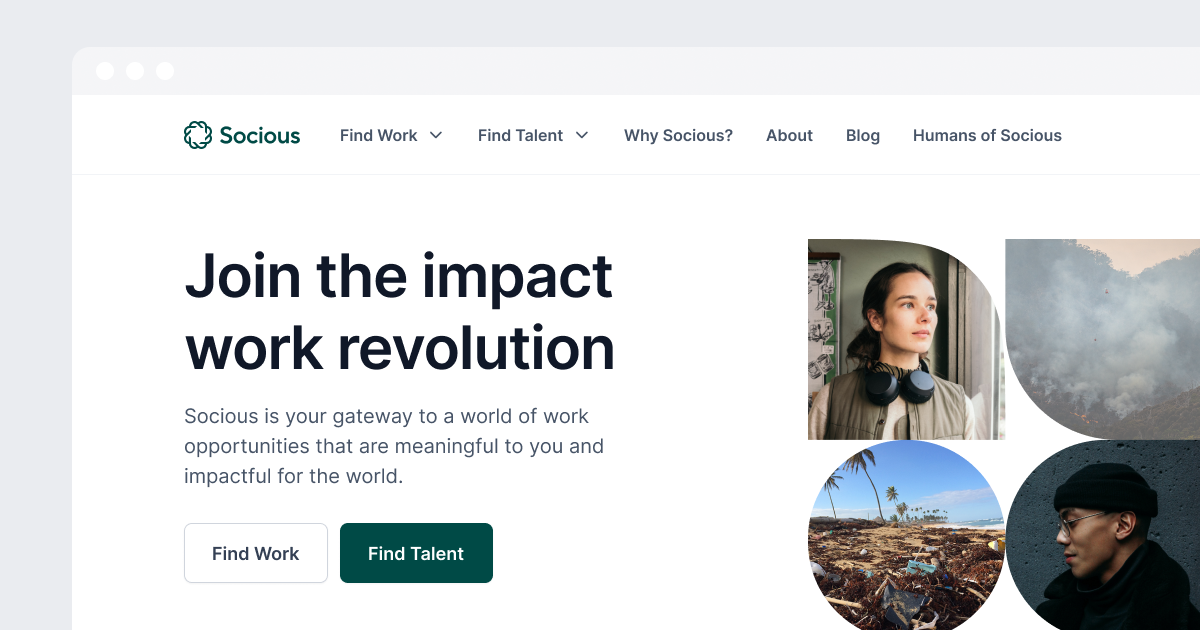The height and width of the screenshot is (630, 1200).
Task: Click the second window control dot
Action: pos(135,71)
